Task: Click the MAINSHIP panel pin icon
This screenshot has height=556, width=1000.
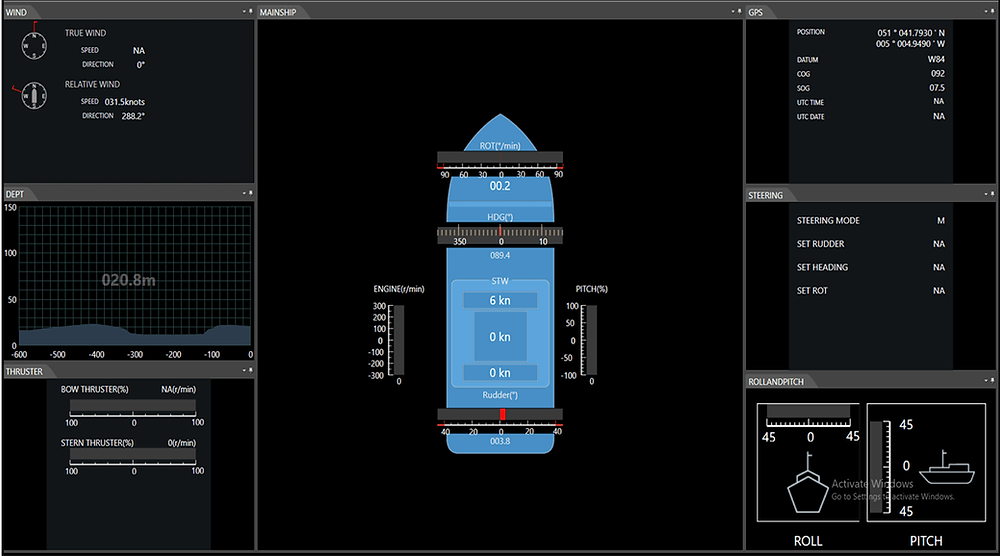Action: [739, 11]
